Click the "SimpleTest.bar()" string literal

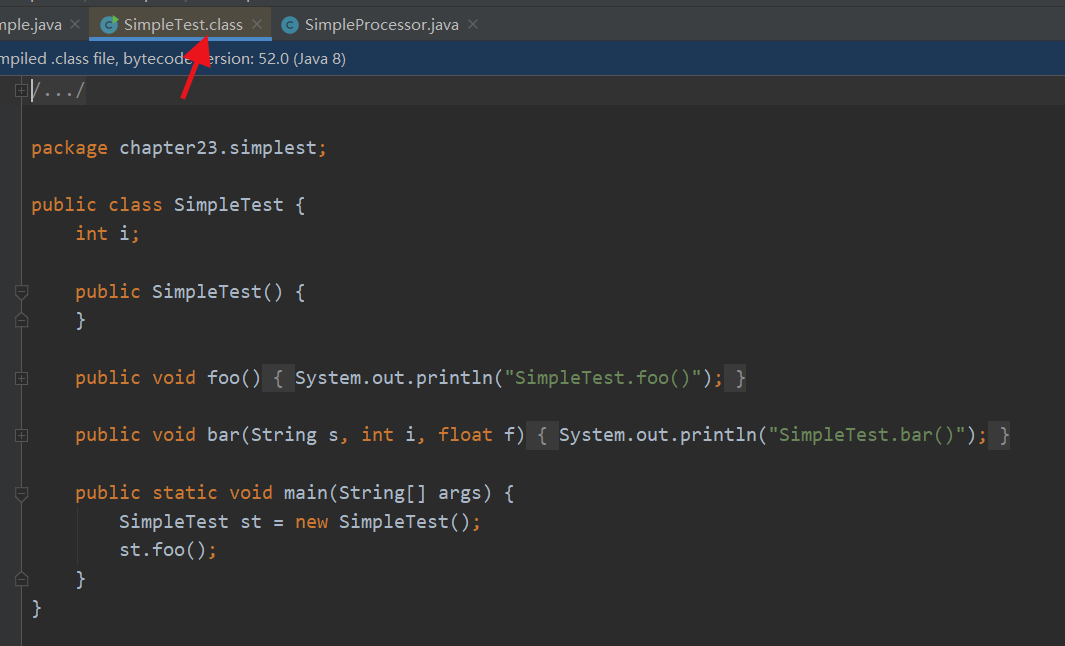[x=867, y=435]
